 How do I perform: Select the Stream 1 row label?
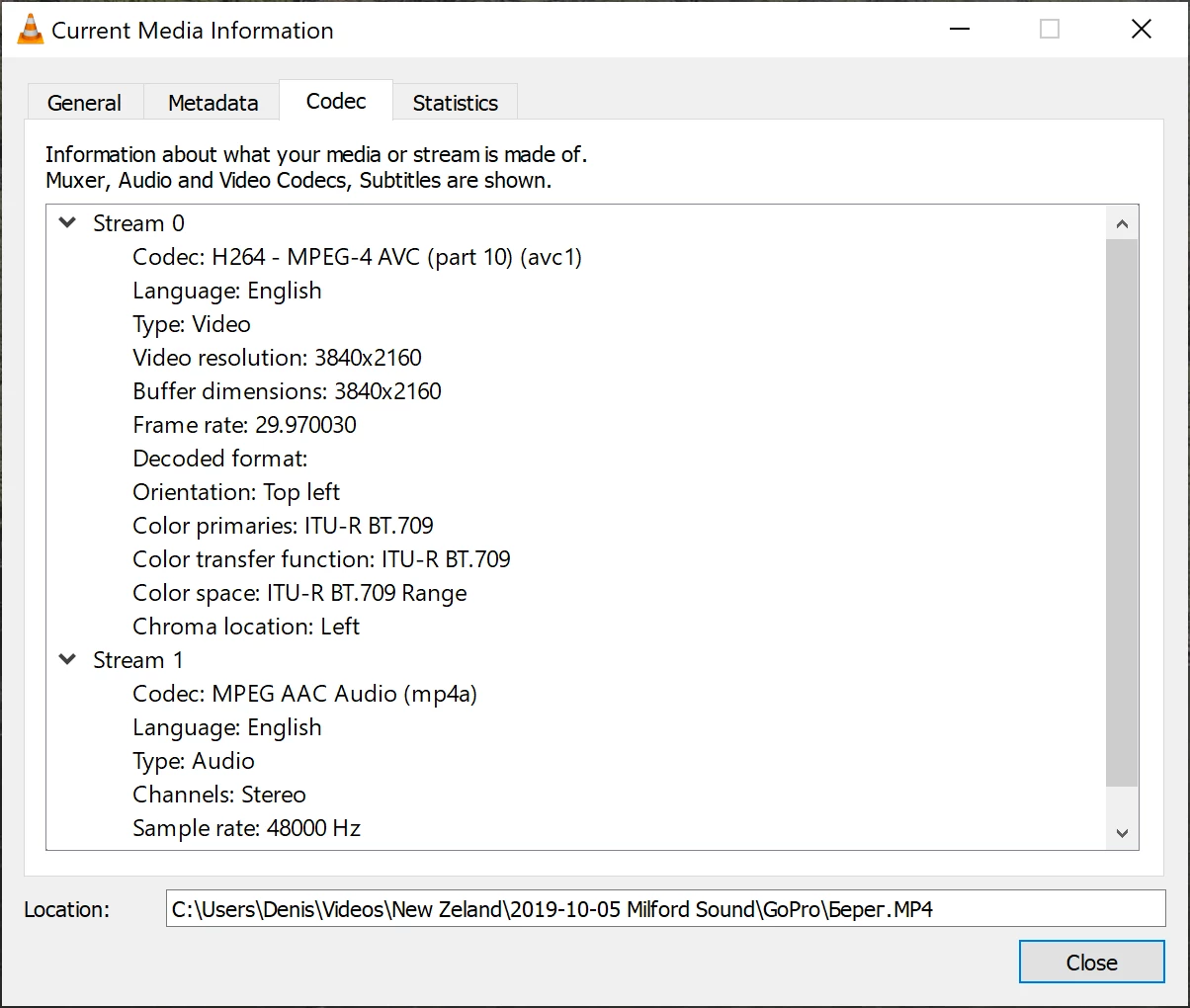pyautogui.click(x=138, y=660)
